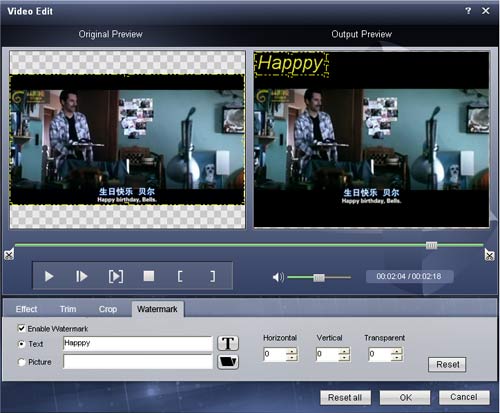
Task: Increase the Horizontal value with the up arrow
Action: pos(292,351)
